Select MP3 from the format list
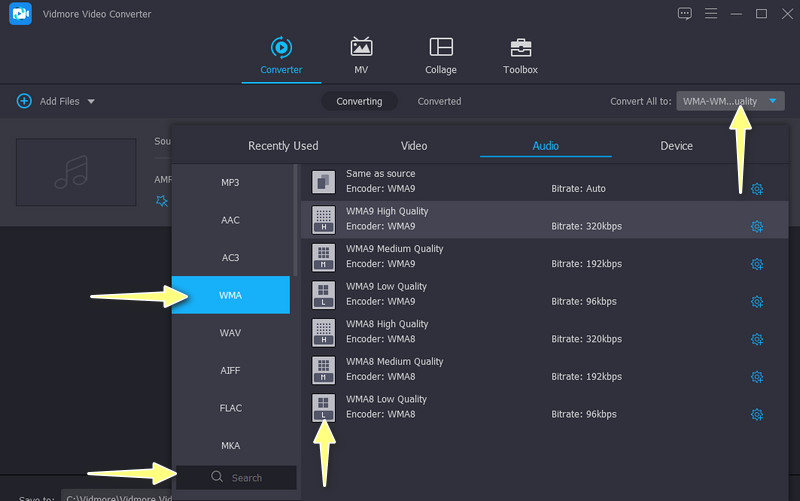The width and height of the screenshot is (800, 501). (x=230, y=182)
